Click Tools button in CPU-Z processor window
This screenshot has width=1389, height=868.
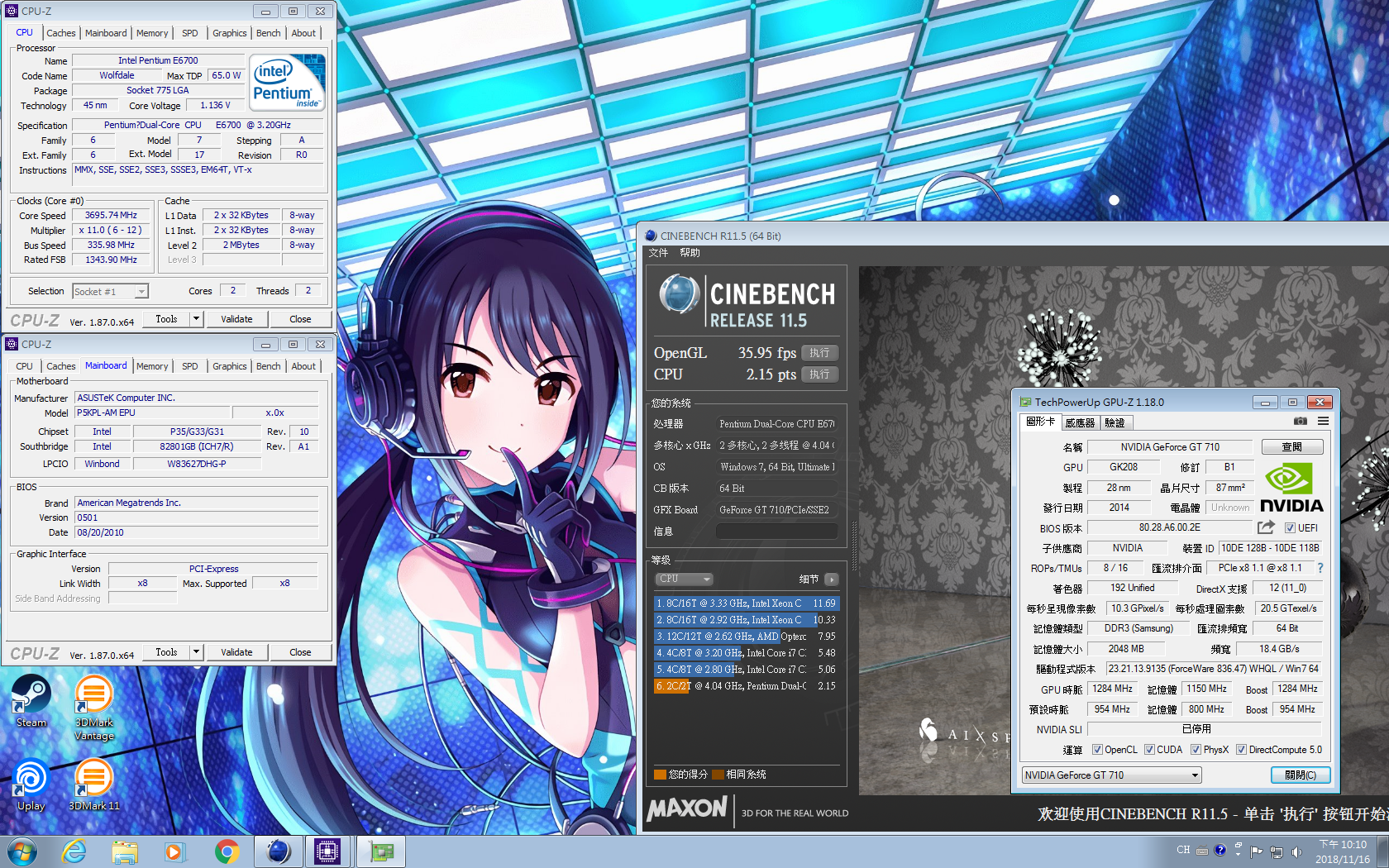(166, 319)
